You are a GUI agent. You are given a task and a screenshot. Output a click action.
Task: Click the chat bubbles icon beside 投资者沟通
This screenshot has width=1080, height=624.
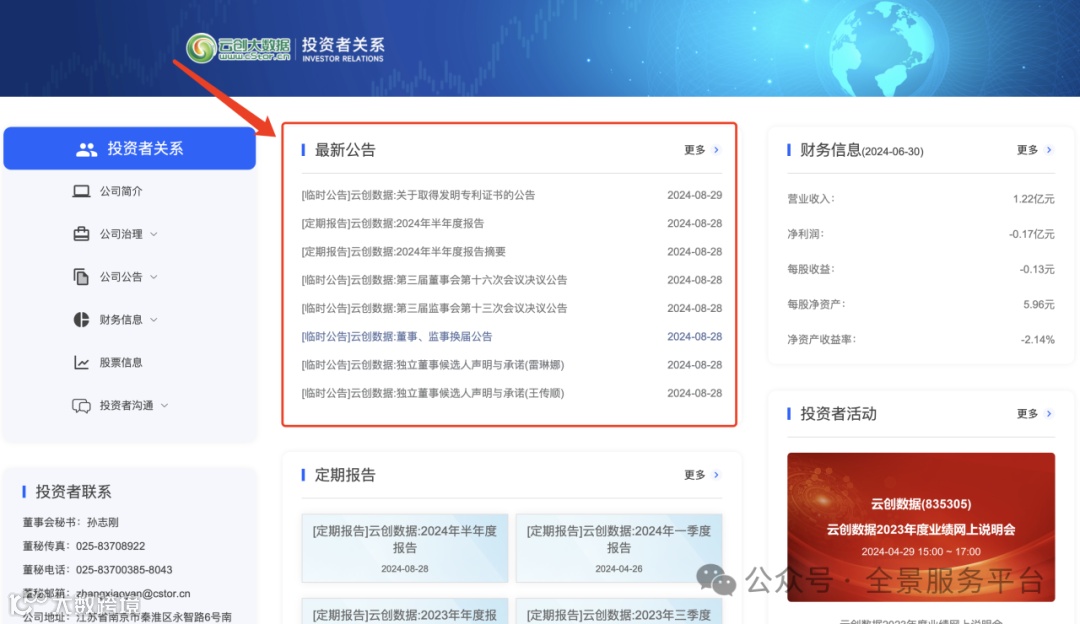pyautogui.click(x=81, y=406)
